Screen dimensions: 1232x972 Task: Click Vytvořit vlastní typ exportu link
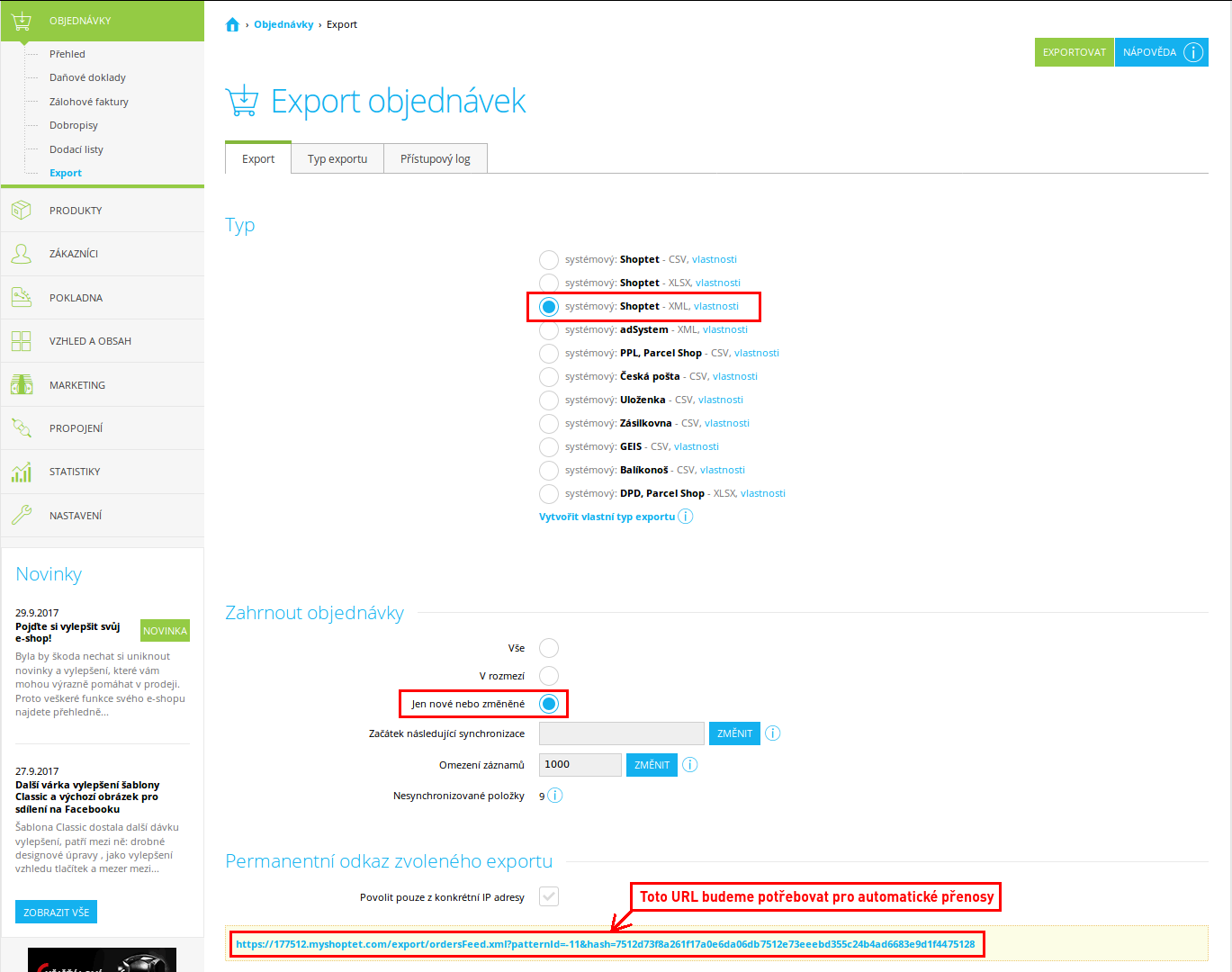click(607, 517)
